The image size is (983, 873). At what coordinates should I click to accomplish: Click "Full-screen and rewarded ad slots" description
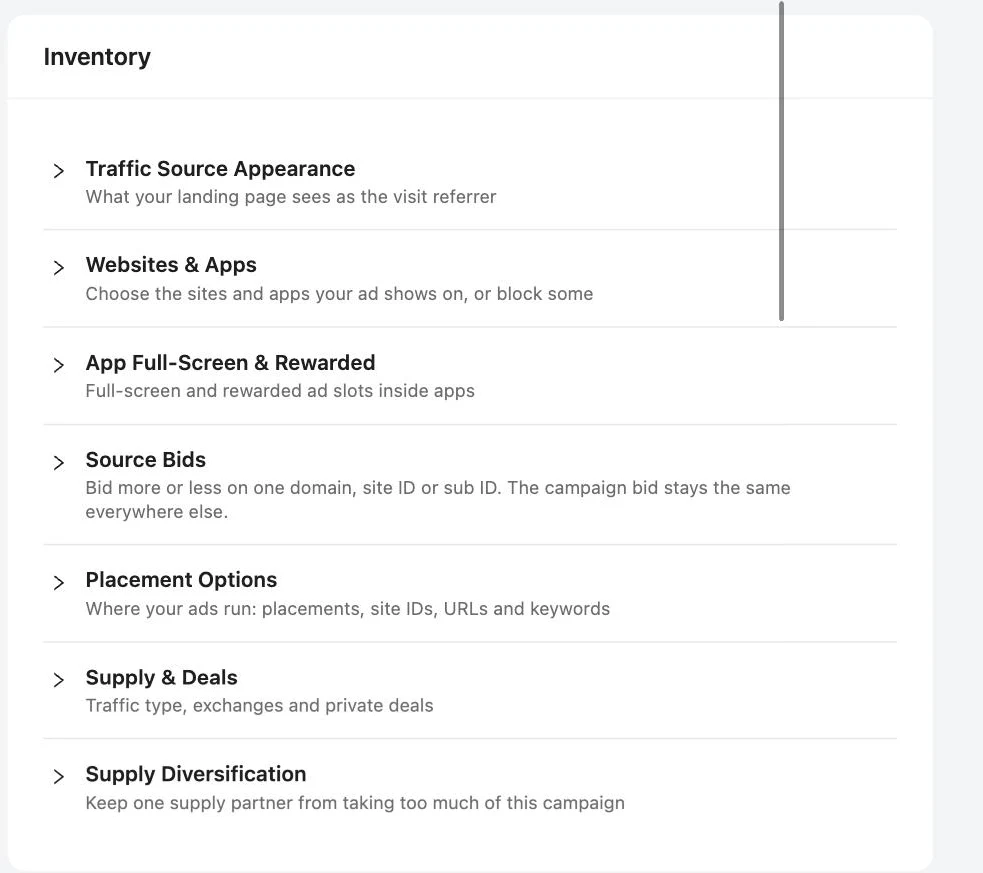pos(280,390)
